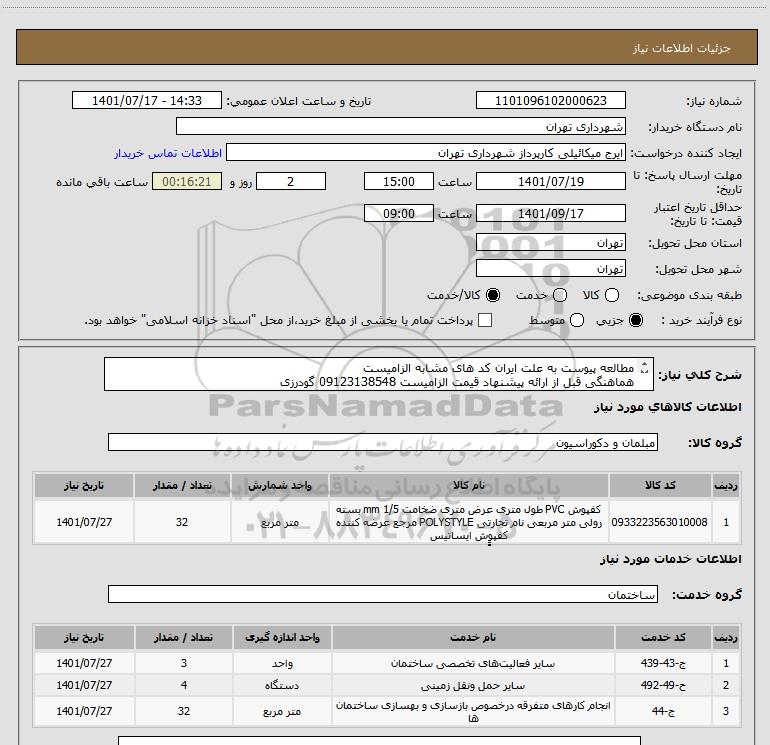Click the countdown timer 00:16:21
This screenshot has width=770, height=745.
pos(187,181)
